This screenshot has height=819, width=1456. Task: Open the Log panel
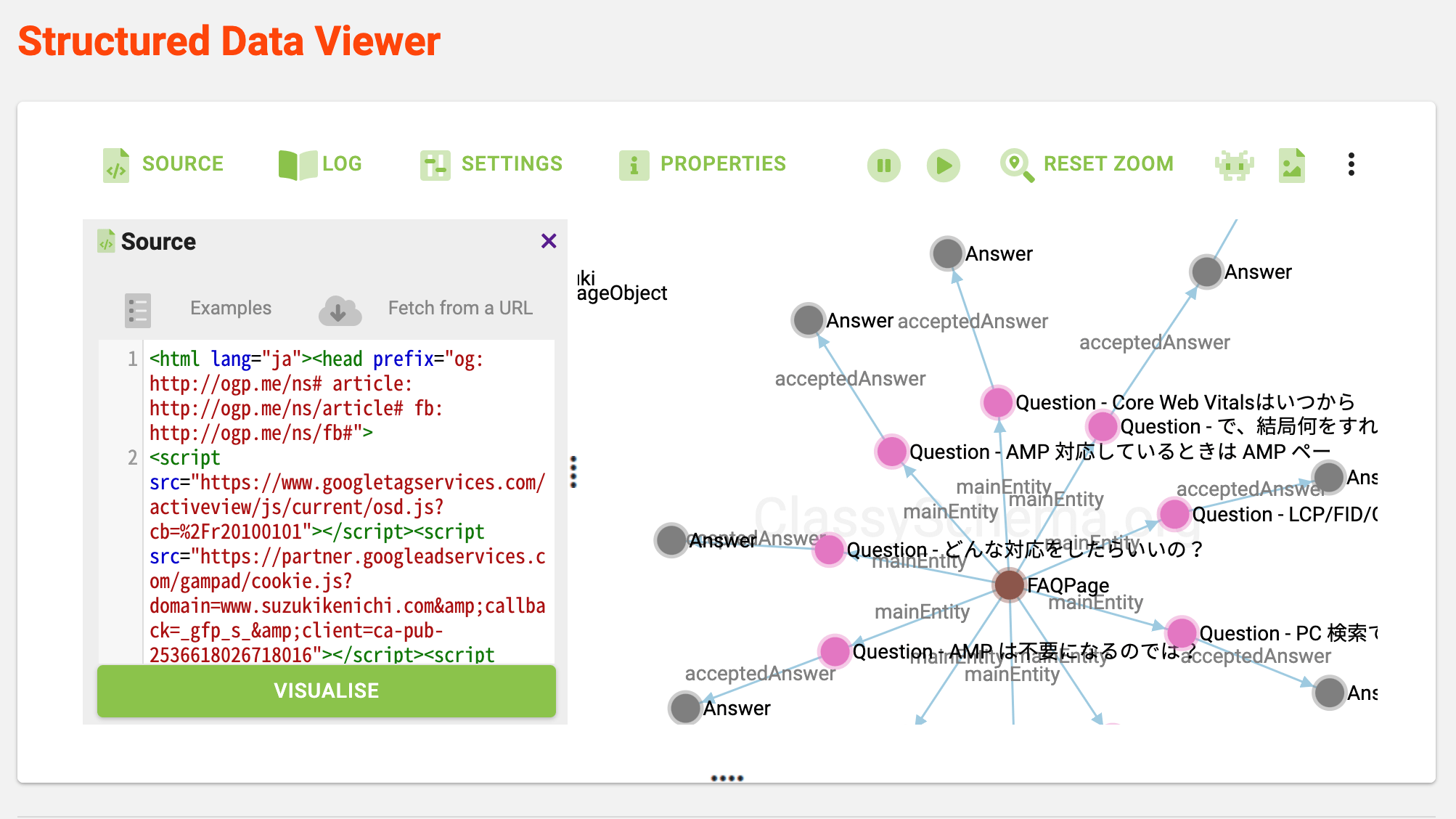coord(320,165)
